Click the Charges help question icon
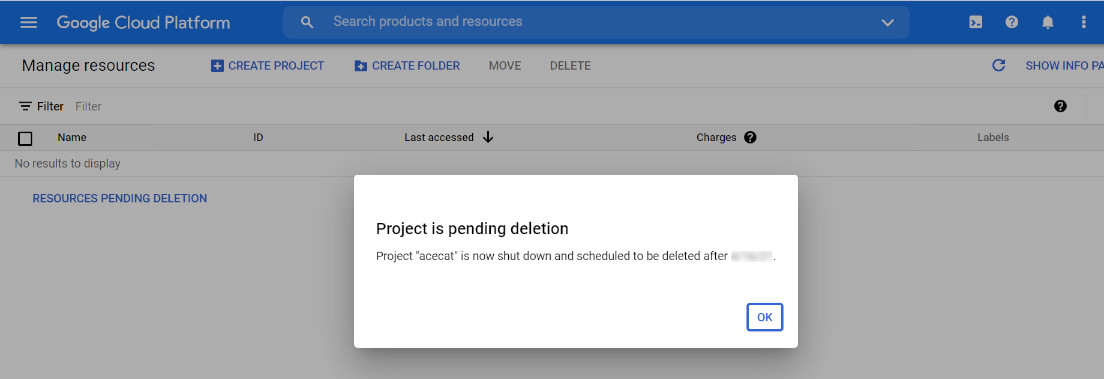The image size is (1104, 379). click(750, 137)
